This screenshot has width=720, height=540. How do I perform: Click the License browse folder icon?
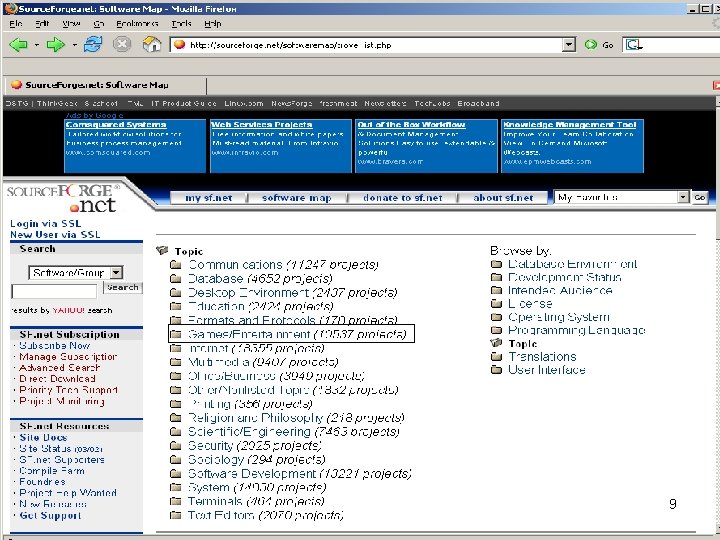point(496,304)
